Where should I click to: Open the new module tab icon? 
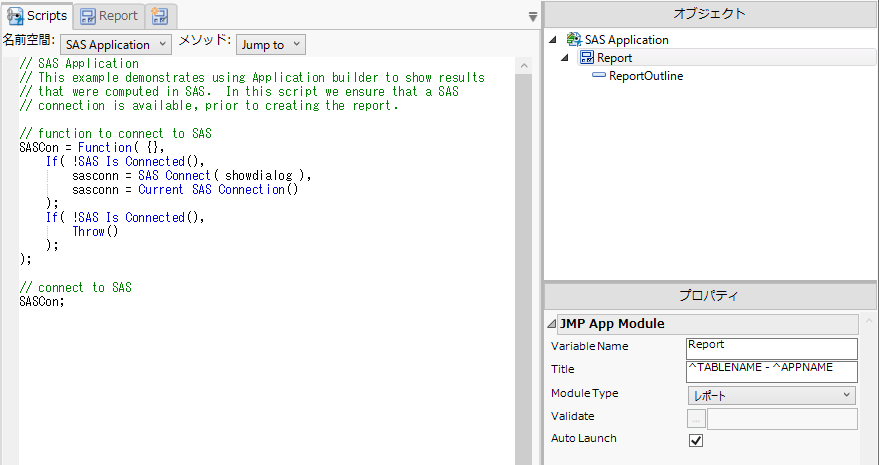[160, 15]
